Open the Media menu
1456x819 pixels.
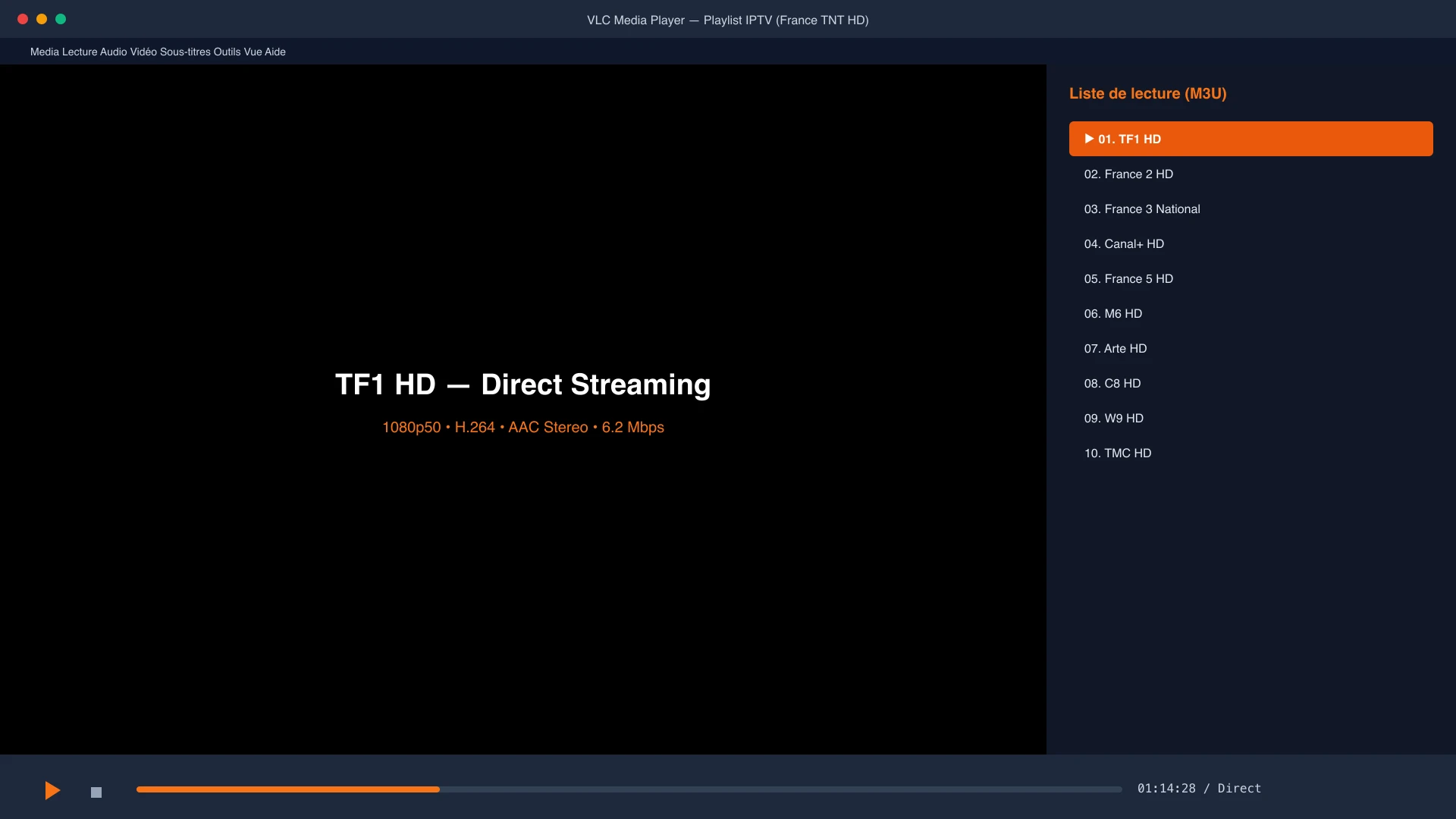[45, 52]
